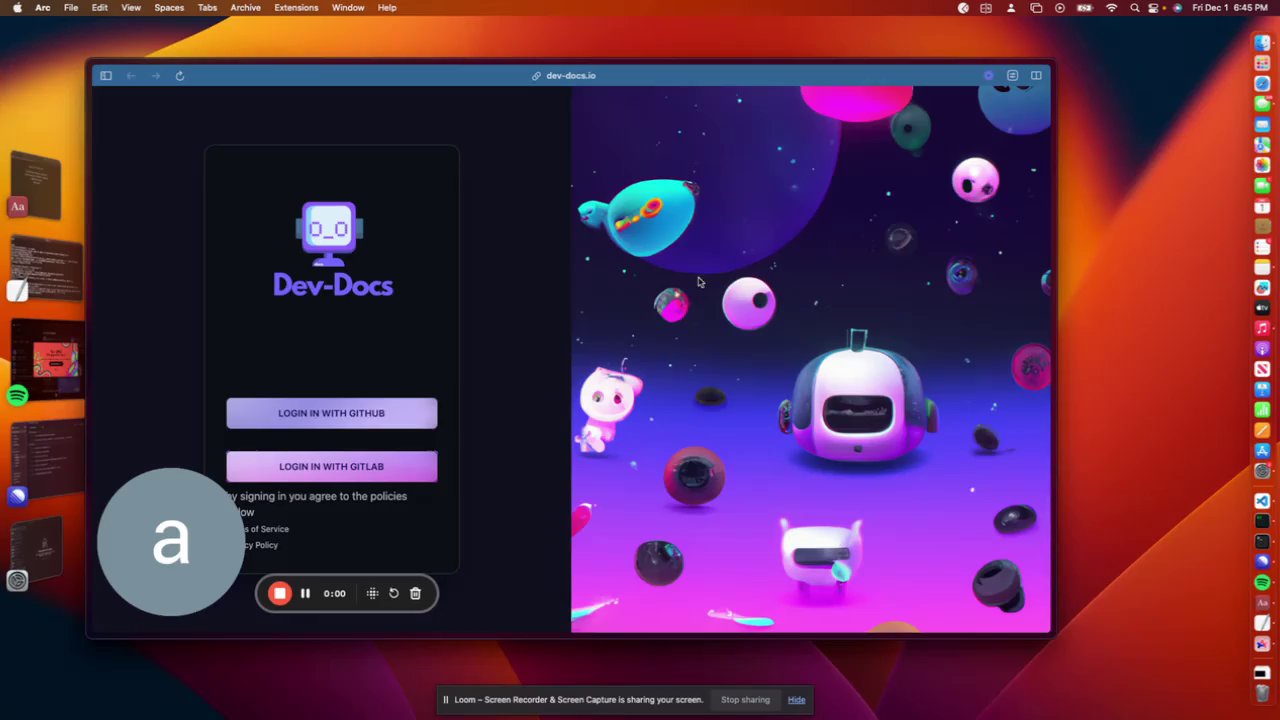Delete the Loom recording with trash icon
1280x720 pixels.
point(415,594)
